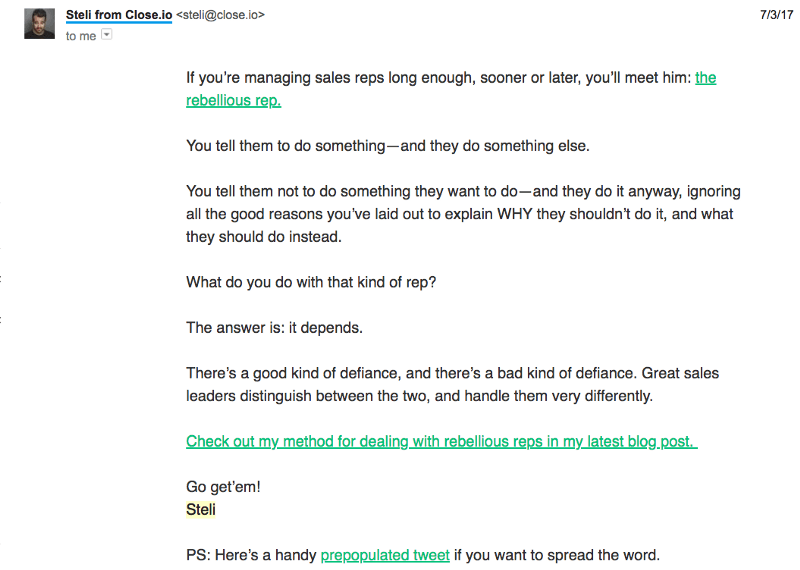Click the 7/3/17 email date
The image size is (800, 570).
(x=777, y=15)
